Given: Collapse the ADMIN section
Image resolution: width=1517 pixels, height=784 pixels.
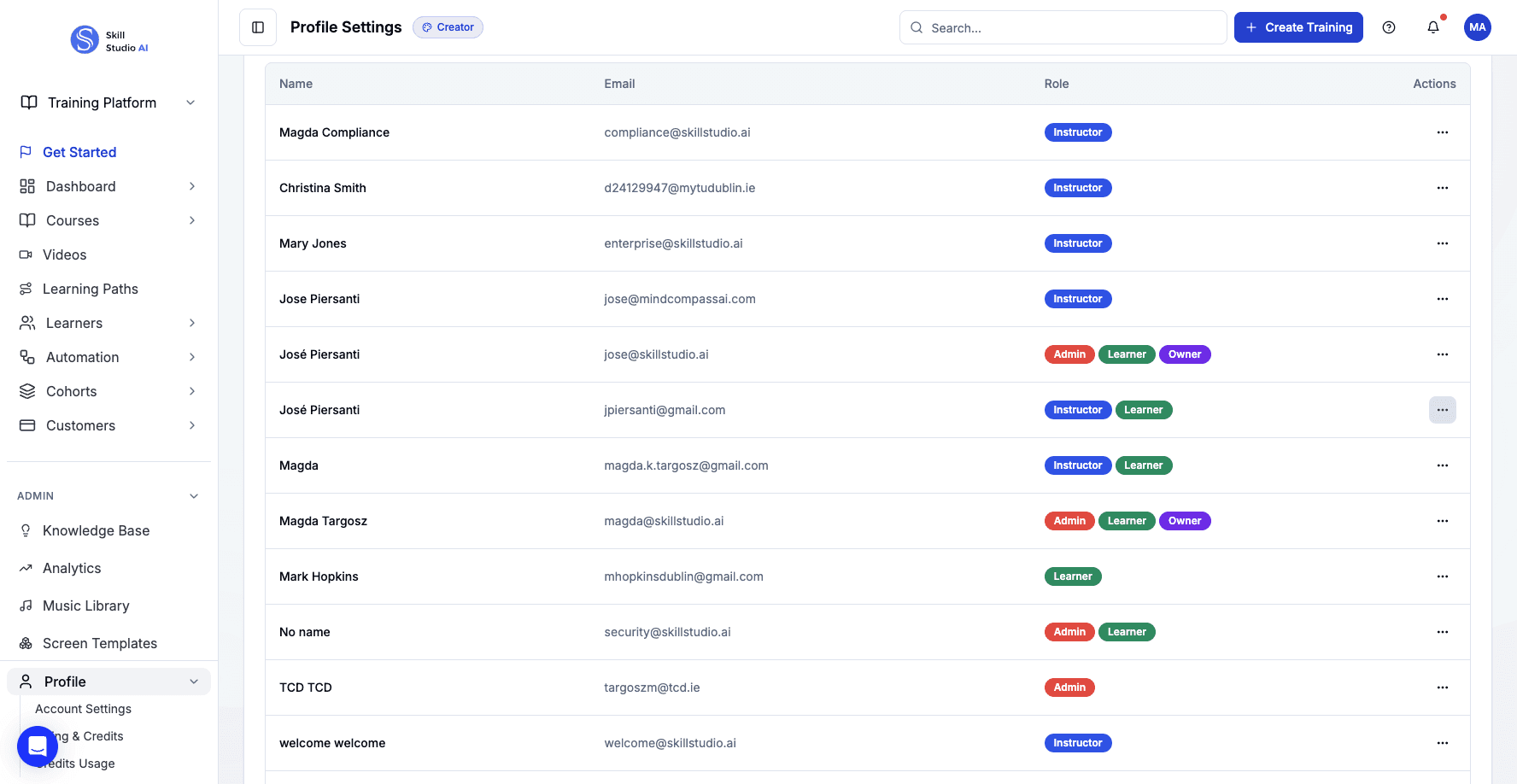Looking at the screenshot, I should coord(193,495).
